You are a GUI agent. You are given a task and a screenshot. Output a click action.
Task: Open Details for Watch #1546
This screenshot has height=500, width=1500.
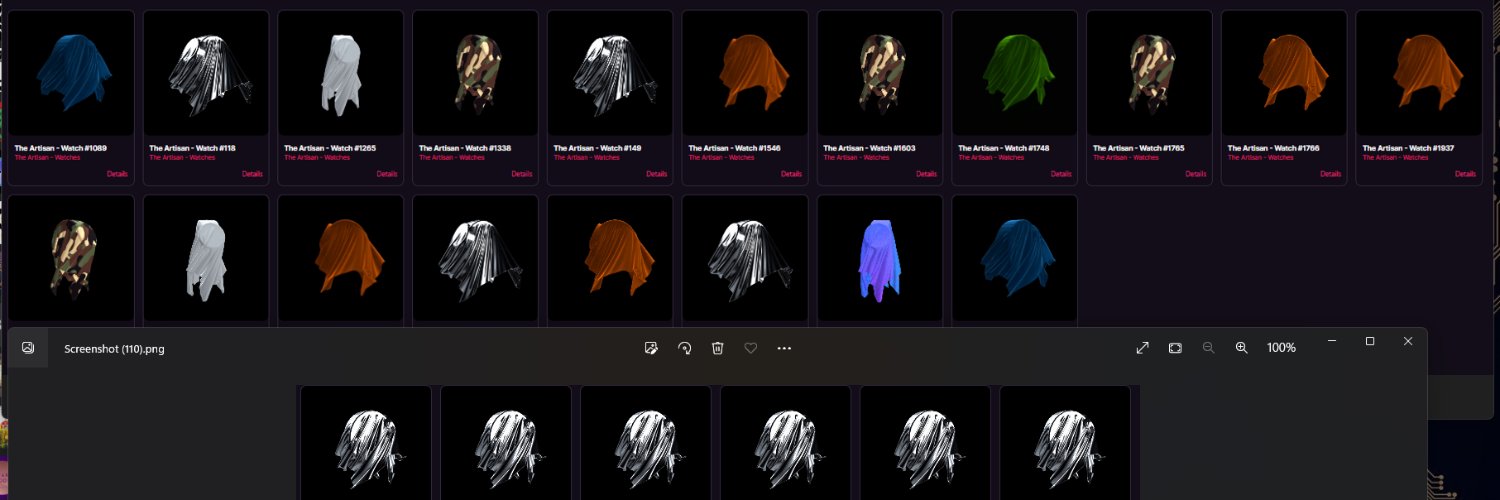pyautogui.click(x=792, y=174)
